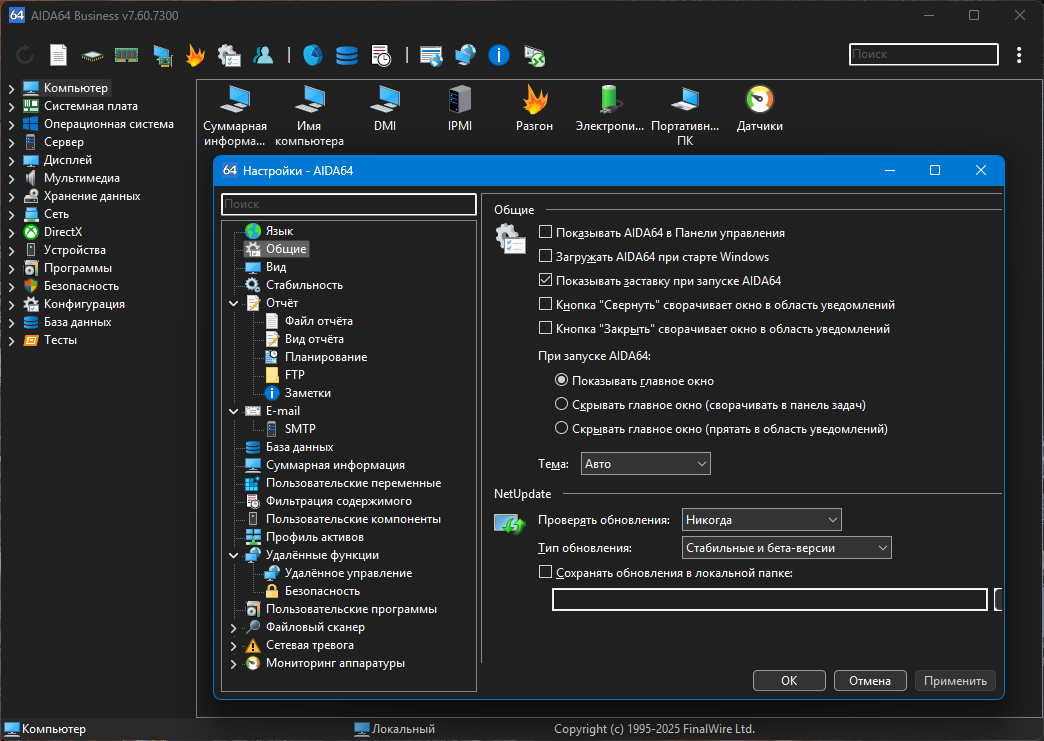Click the user silhouette toolbar icon
The width and height of the screenshot is (1044, 741).
(x=263, y=55)
